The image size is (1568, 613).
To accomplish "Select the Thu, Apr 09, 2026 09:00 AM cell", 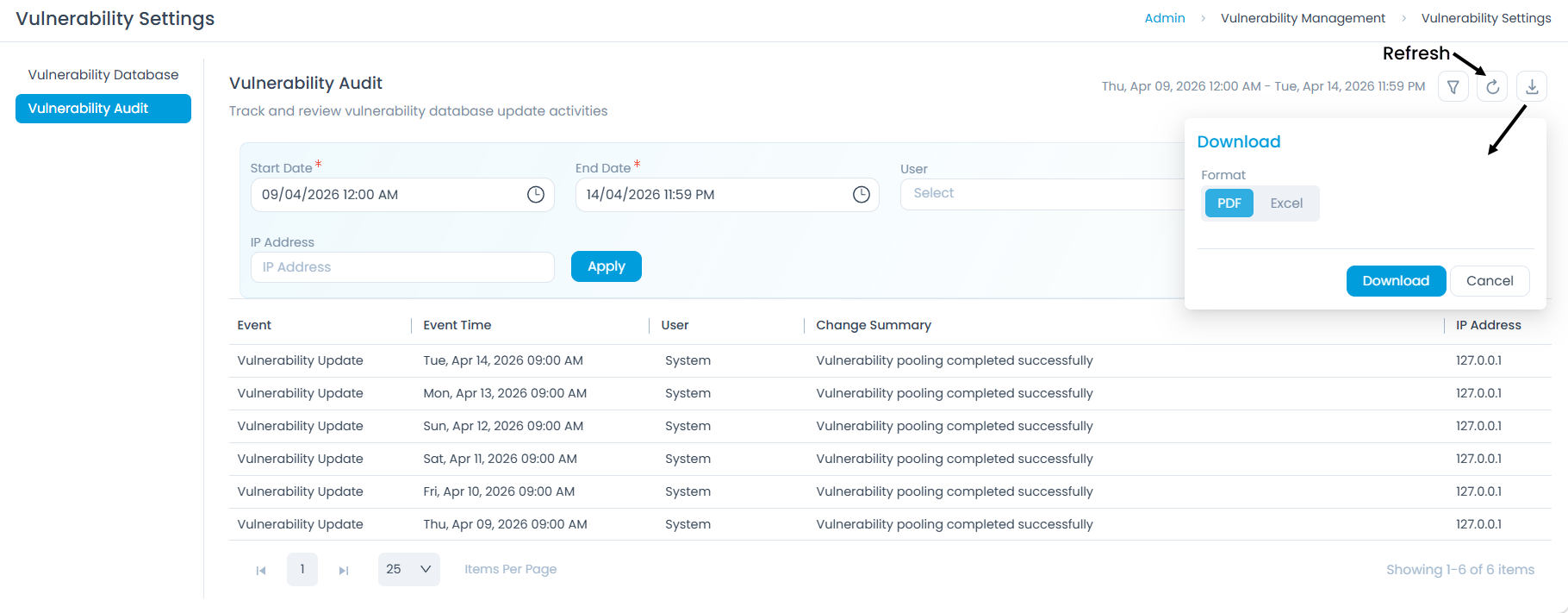I will (505, 524).
